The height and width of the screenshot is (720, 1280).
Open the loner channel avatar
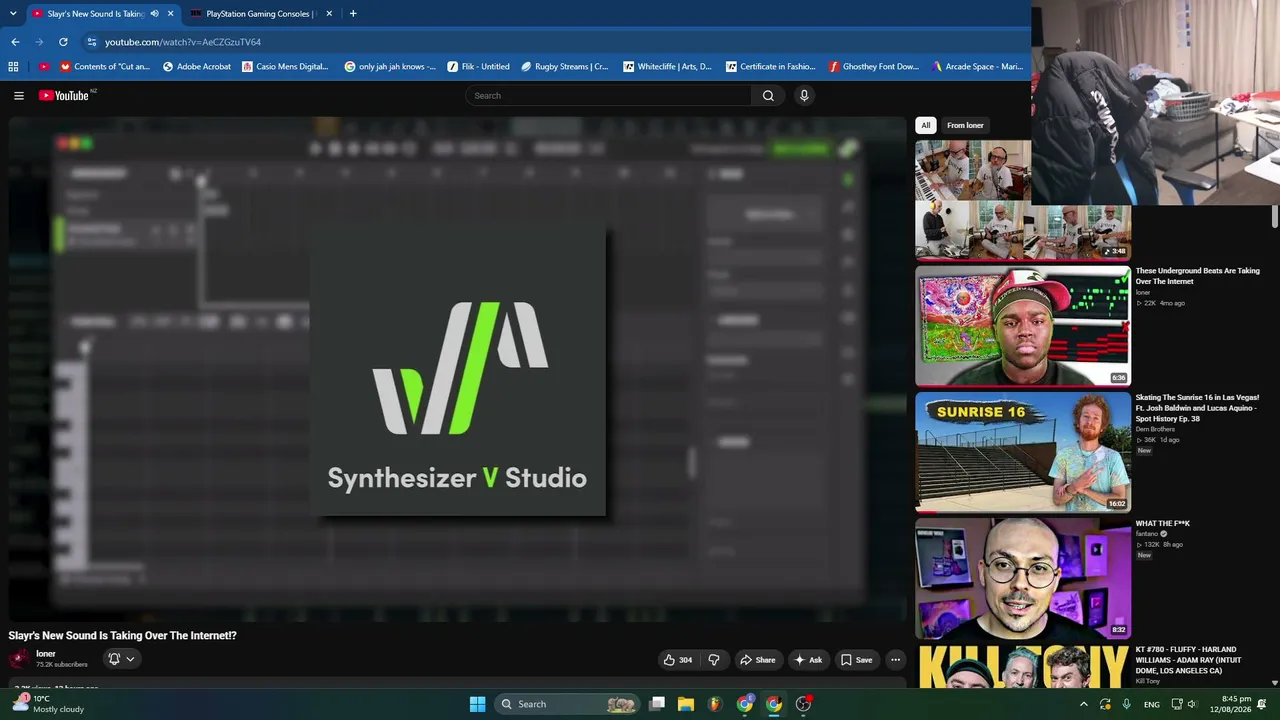pyautogui.click(x=19, y=658)
